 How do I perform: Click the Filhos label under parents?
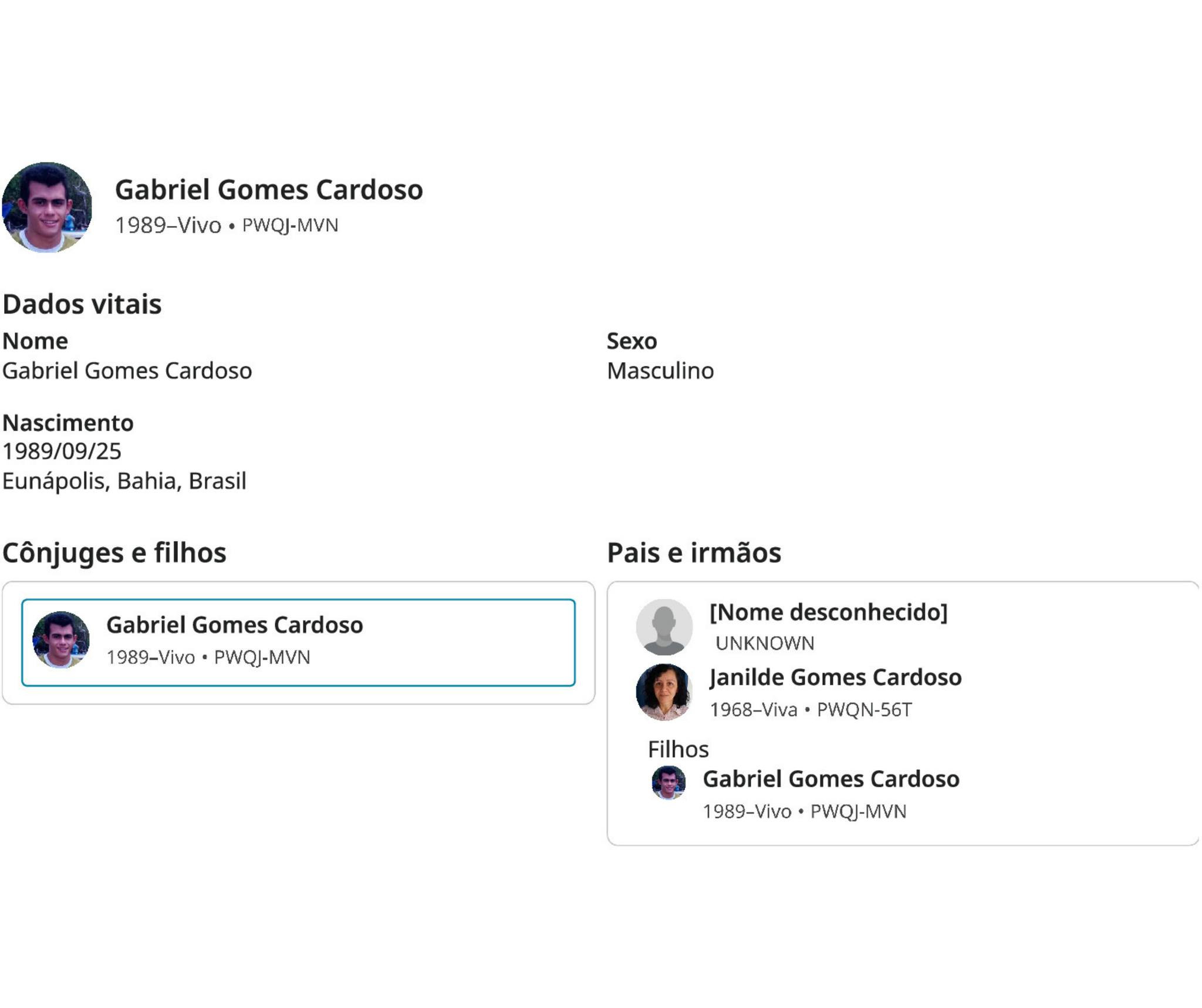(678, 750)
